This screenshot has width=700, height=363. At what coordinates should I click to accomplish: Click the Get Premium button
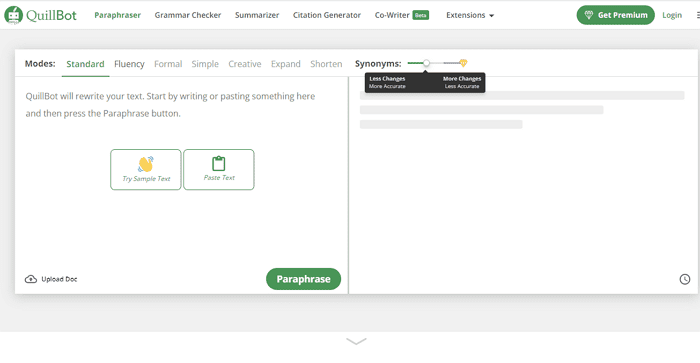point(616,15)
